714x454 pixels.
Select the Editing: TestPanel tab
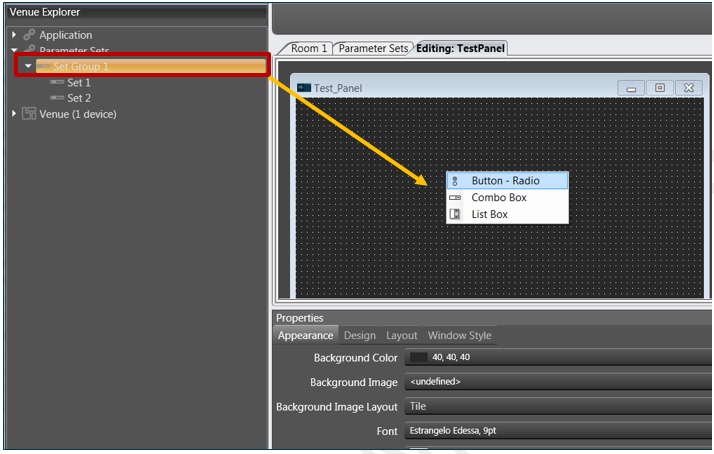[460, 48]
